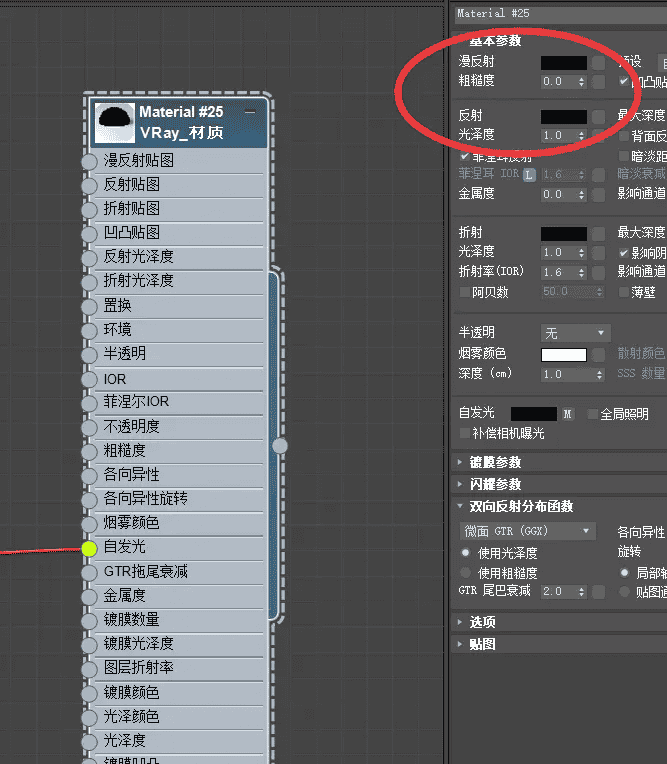Click the map slot button next to 折射
Screen dimensions: 667x764
[598, 233]
